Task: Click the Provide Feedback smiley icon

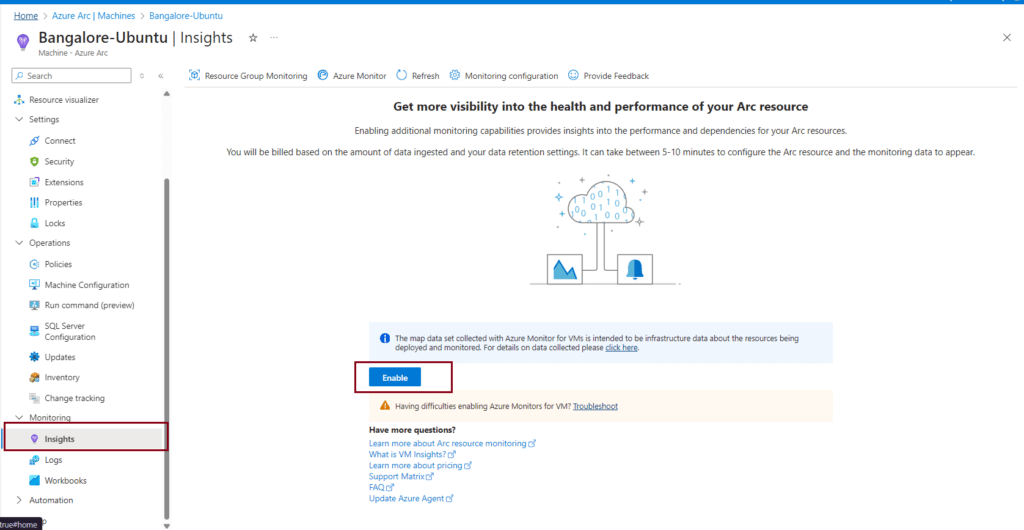Action: pyautogui.click(x=573, y=76)
